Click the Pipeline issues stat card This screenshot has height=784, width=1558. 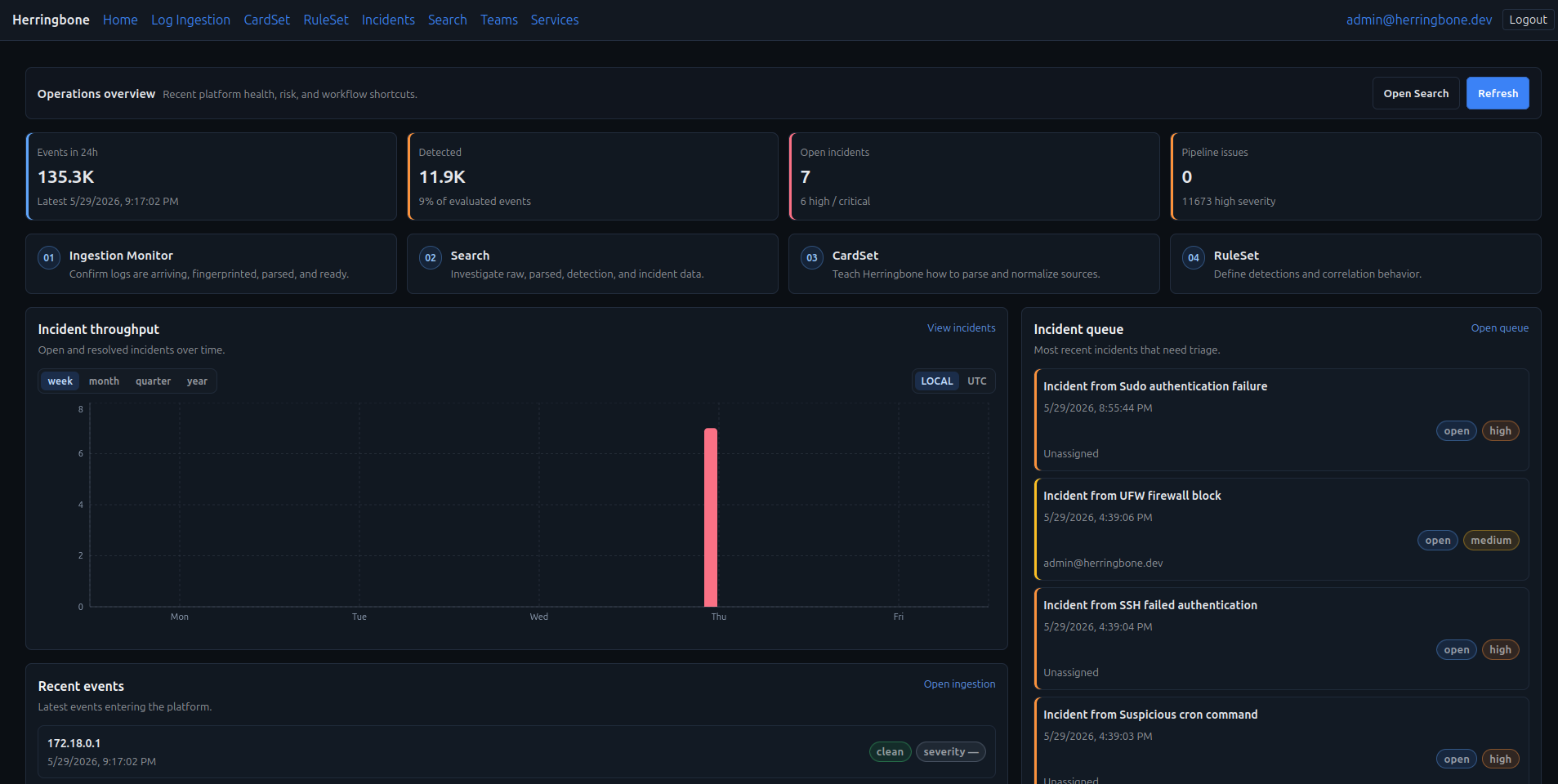(1355, 176)
